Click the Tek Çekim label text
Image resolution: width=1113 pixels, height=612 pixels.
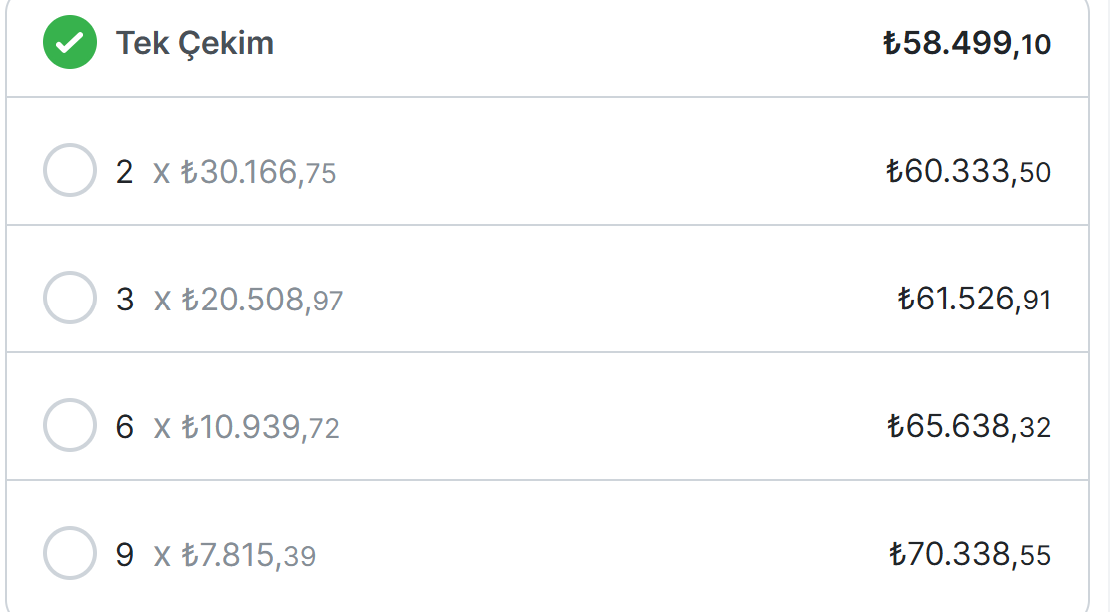tap(194, 44)
